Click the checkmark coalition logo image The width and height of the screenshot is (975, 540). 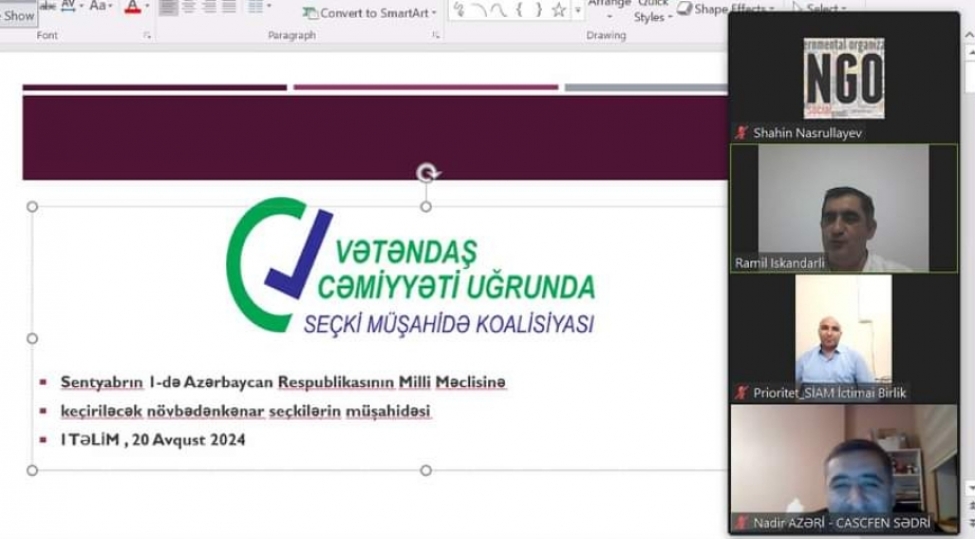pos(278,264)
